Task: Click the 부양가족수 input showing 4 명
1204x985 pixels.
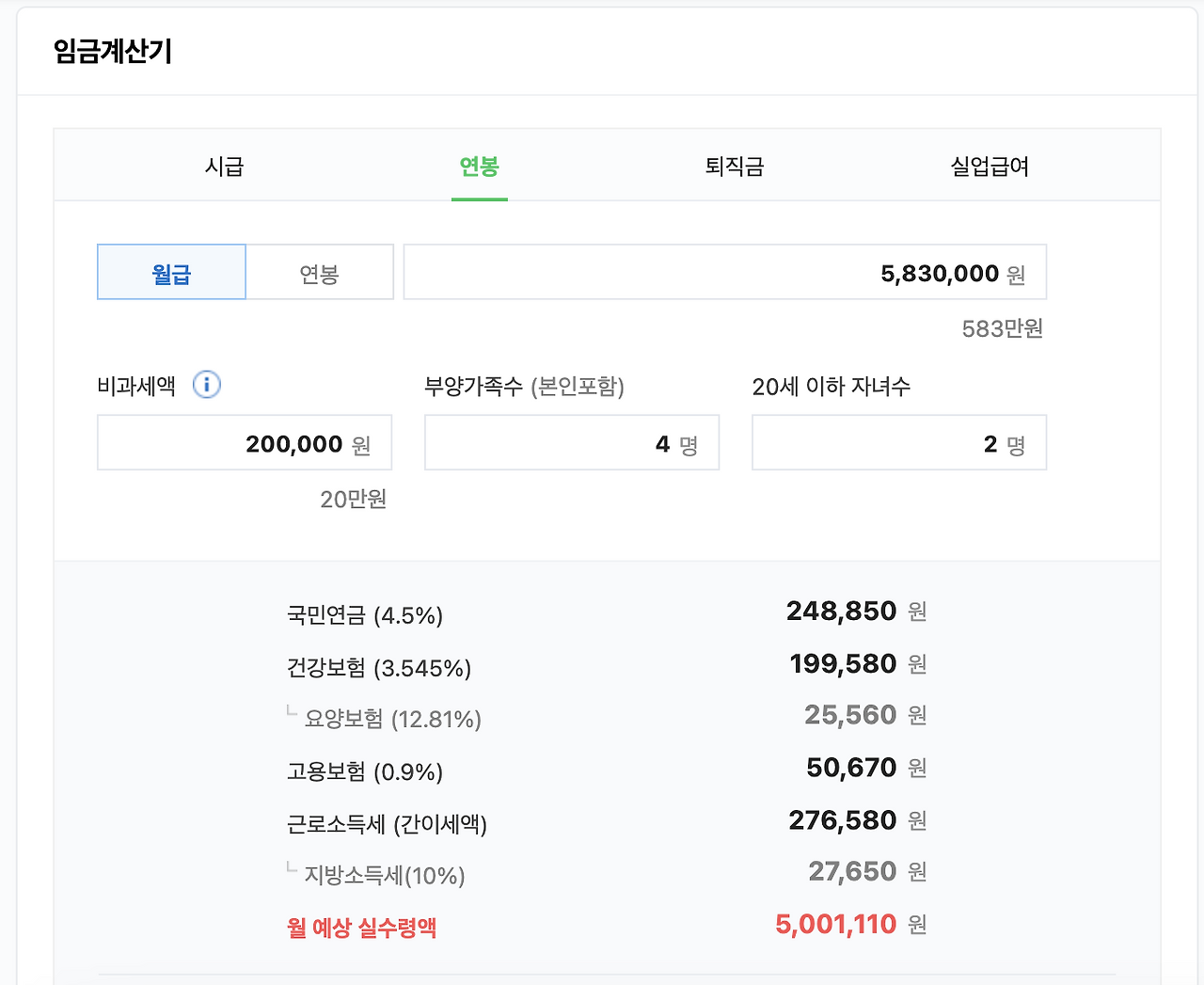Action: 571,443
